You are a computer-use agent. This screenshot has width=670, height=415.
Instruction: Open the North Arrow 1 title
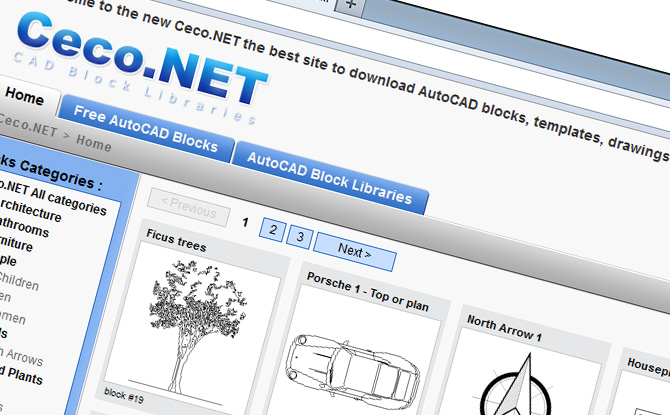pos(504,328)
